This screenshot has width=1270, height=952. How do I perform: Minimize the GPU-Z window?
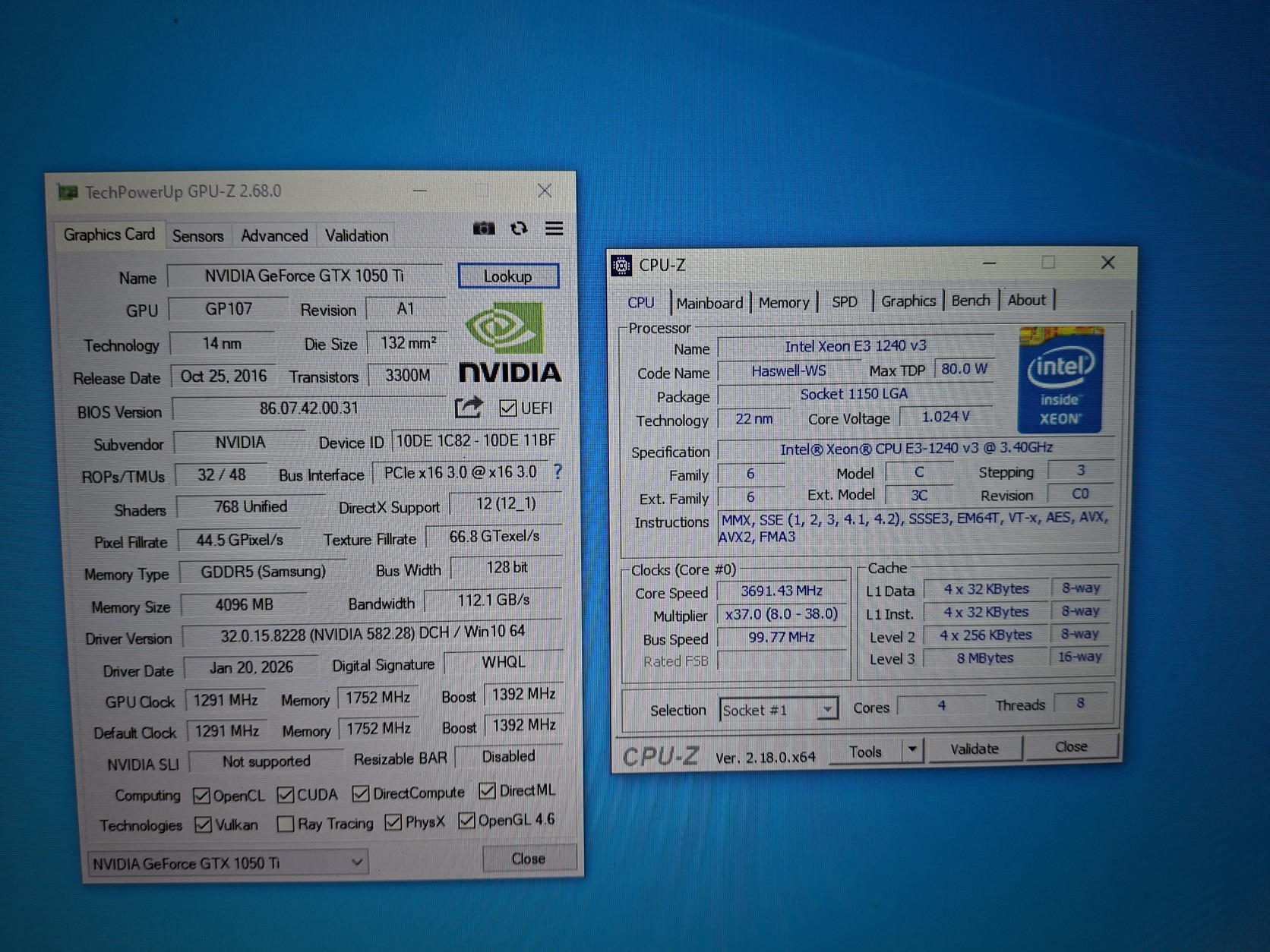click(420, 191)
